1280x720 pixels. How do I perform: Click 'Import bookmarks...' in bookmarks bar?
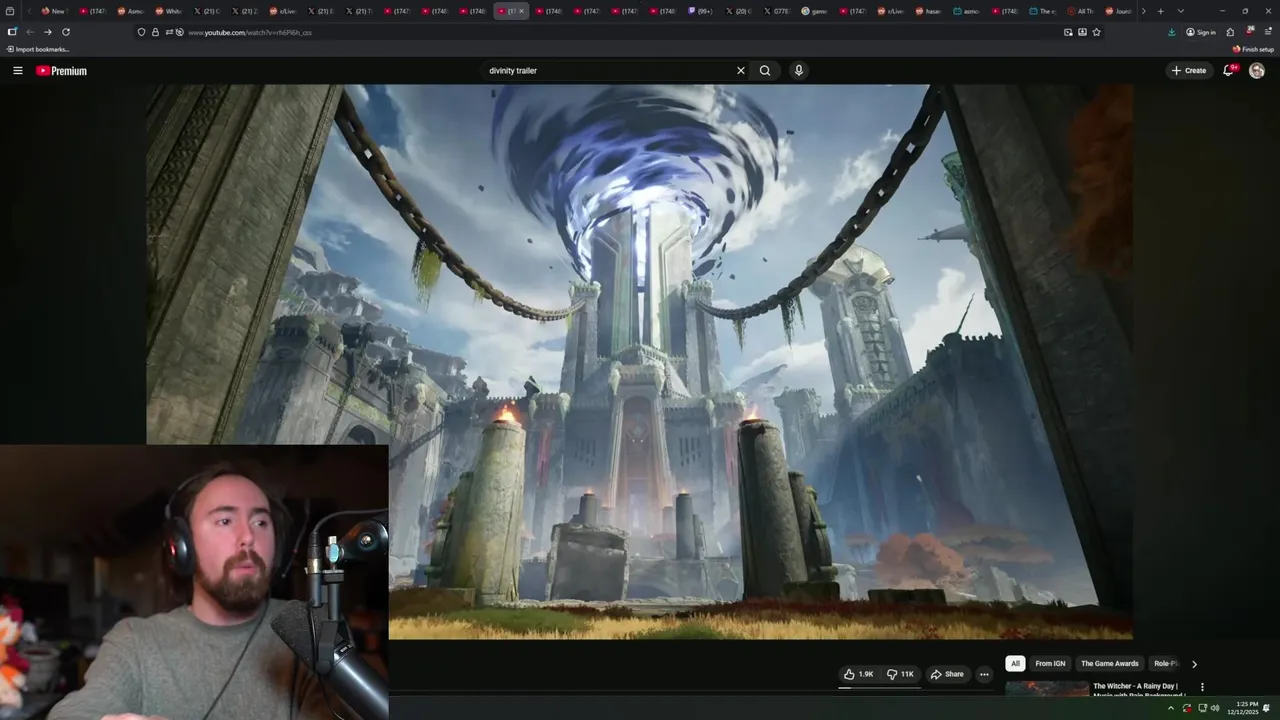pos(37,49)
